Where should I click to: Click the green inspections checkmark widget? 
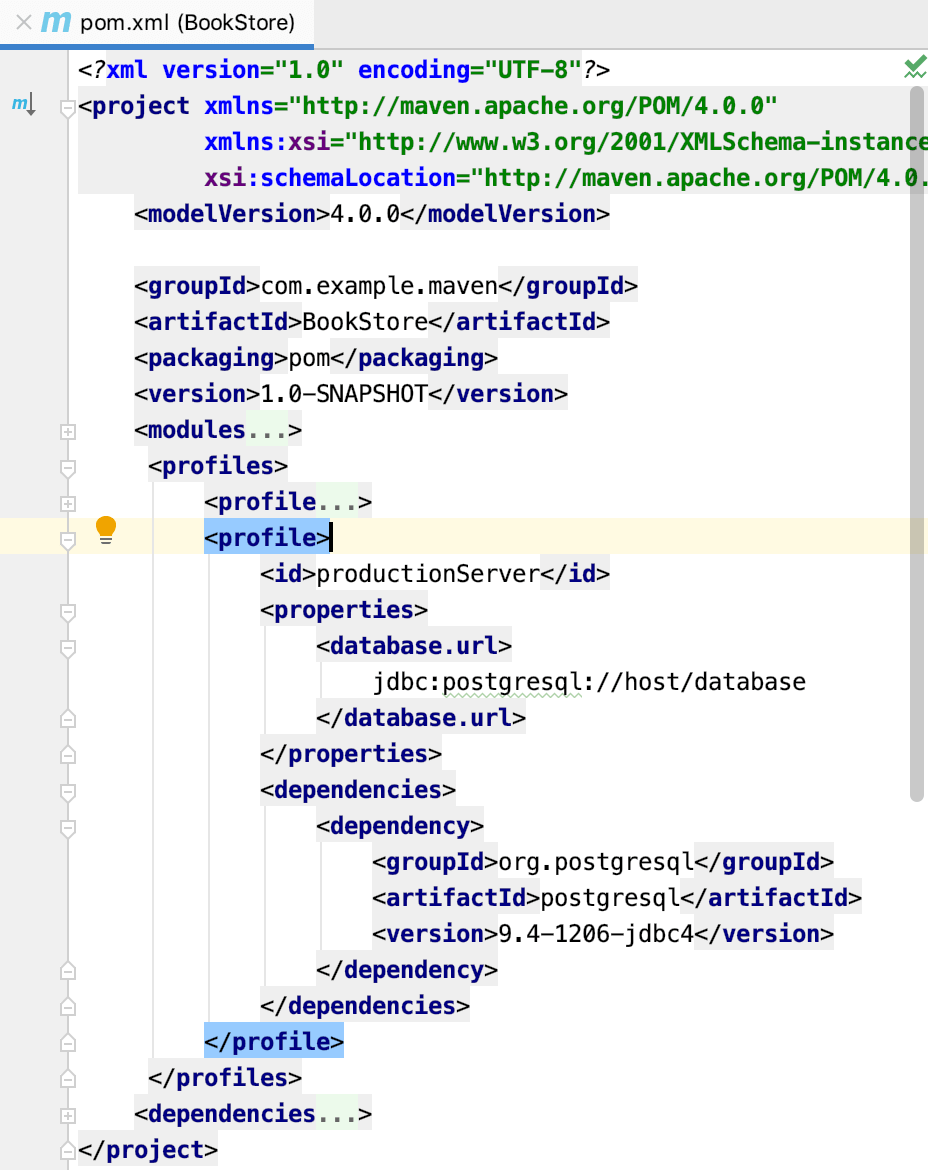tap(914, 68)
